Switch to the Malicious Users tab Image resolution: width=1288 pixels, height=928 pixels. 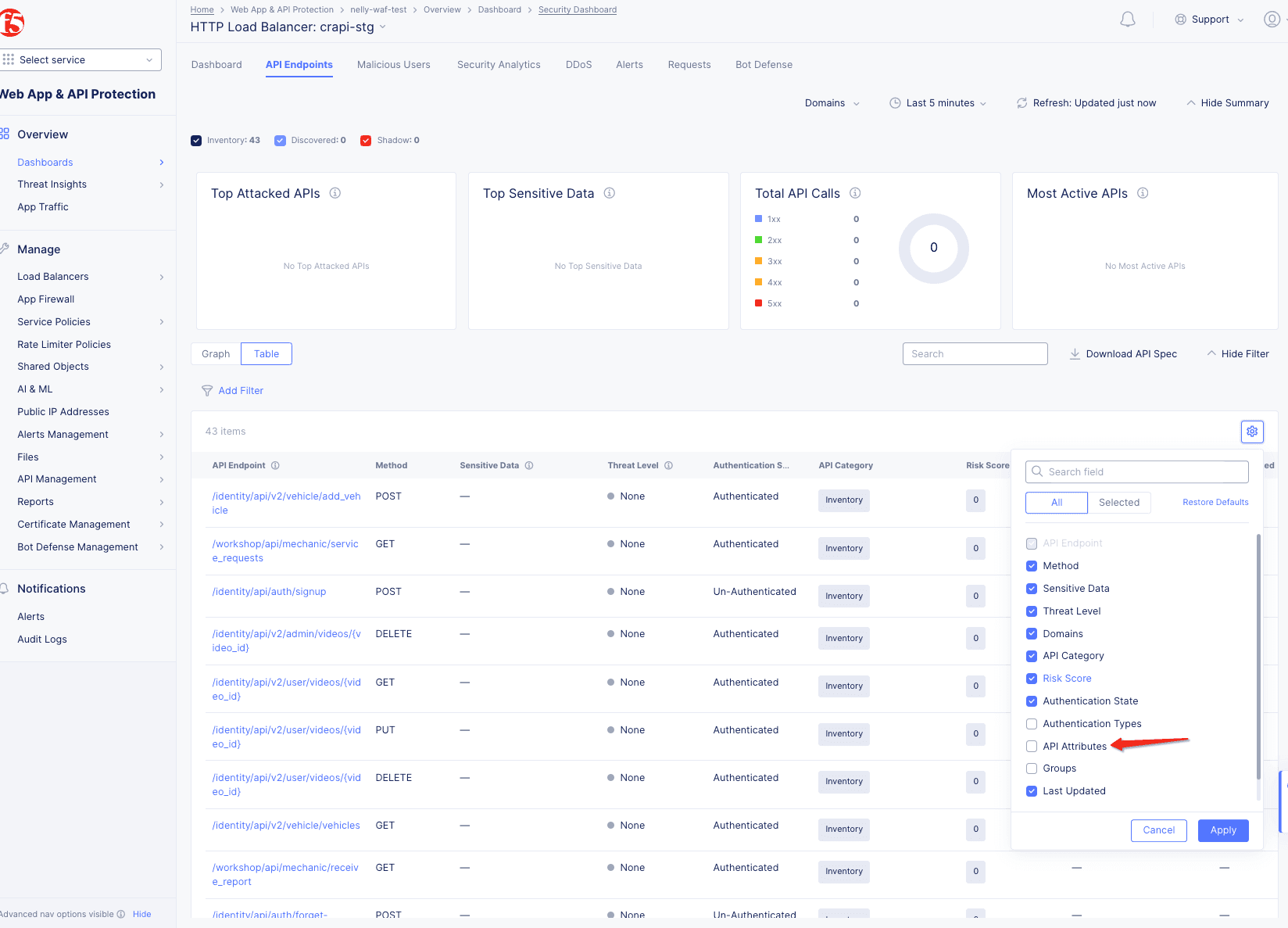click(394, 64)
